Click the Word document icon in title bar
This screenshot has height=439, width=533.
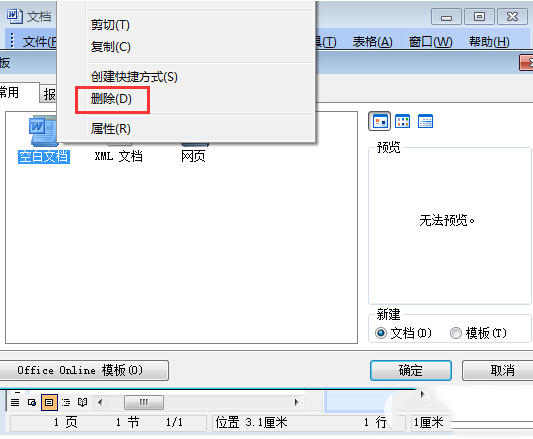15,16
